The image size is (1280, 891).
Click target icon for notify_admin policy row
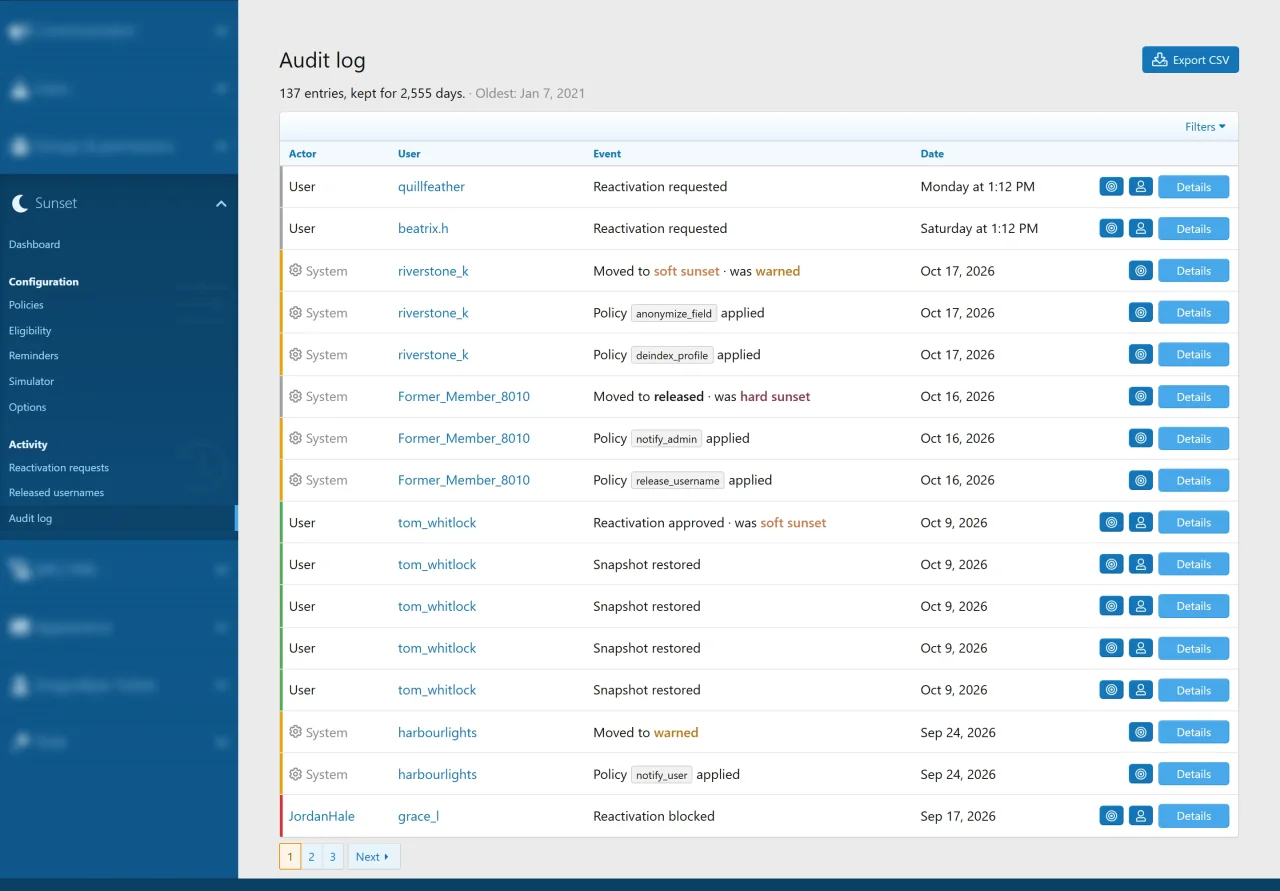point(1141,438)
